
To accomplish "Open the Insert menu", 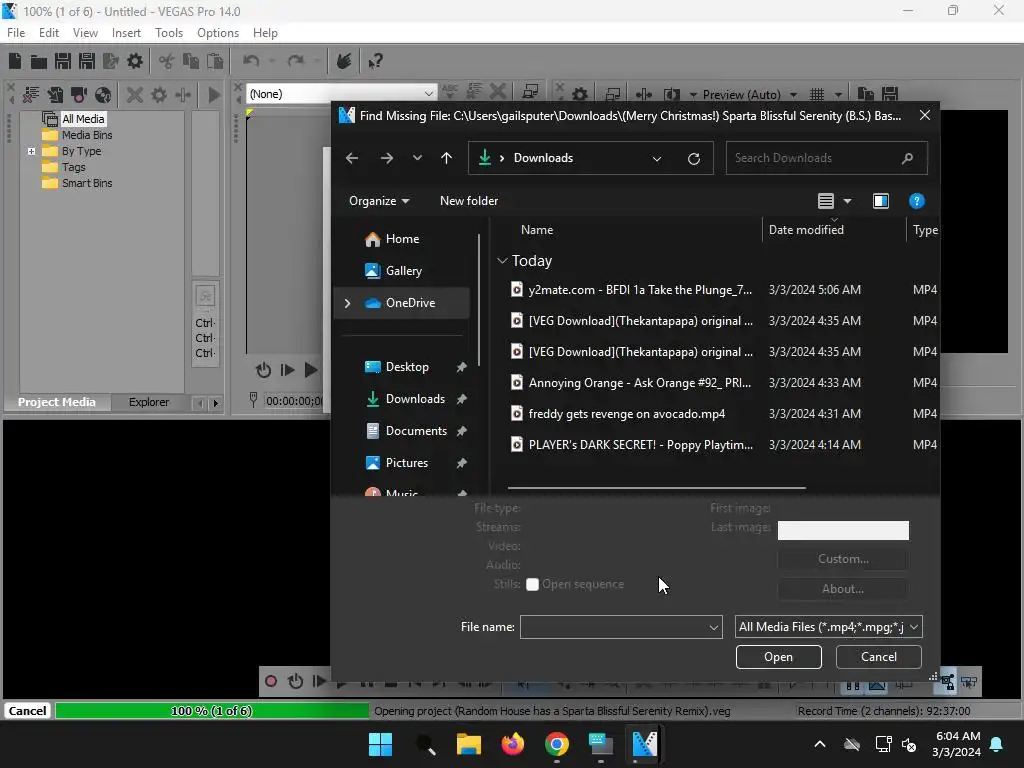I will coord(126,33).
